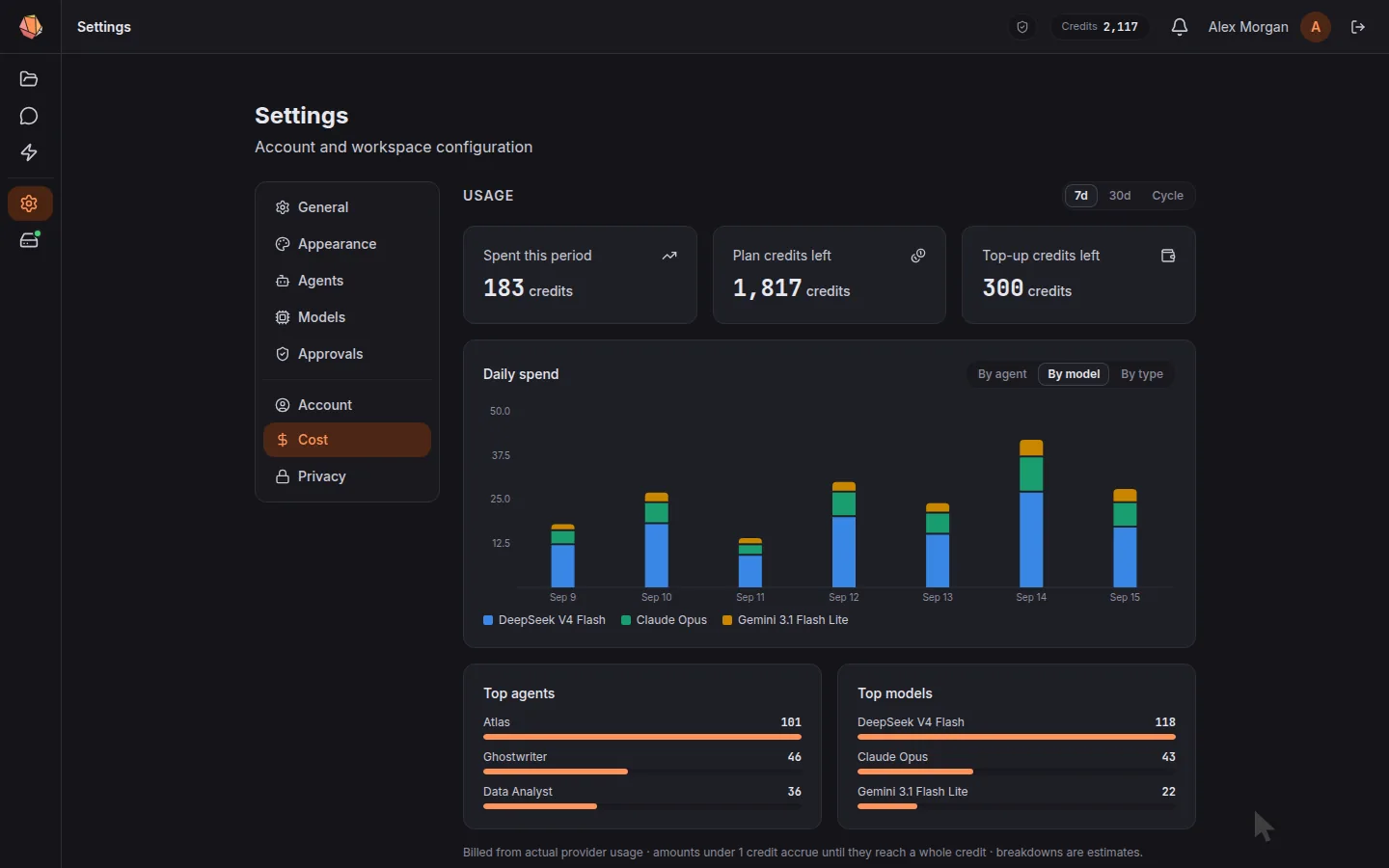1389x868 pixels.
Task: Switch usage range to 30d
Action: pos(1120,196)
